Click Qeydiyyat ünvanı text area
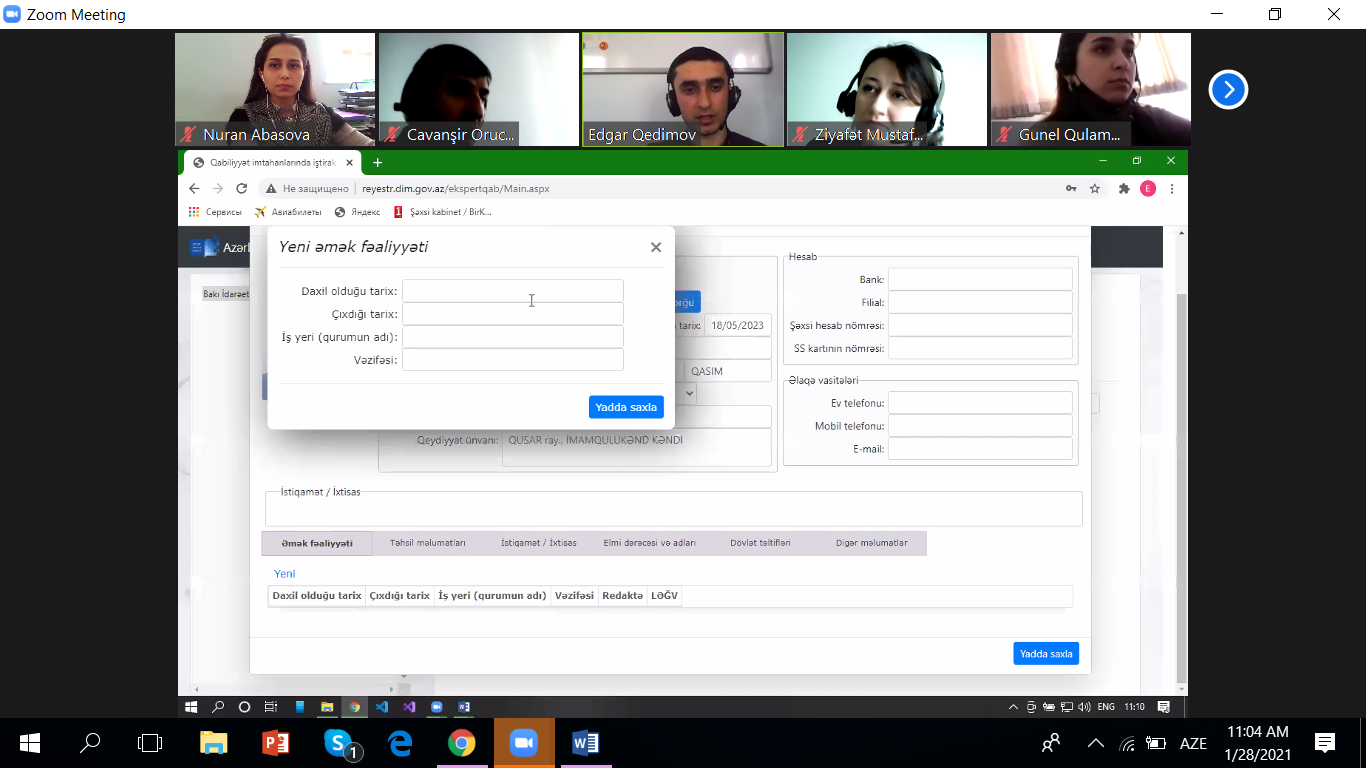Screen dimensions: 1366x768 (637, 448)
